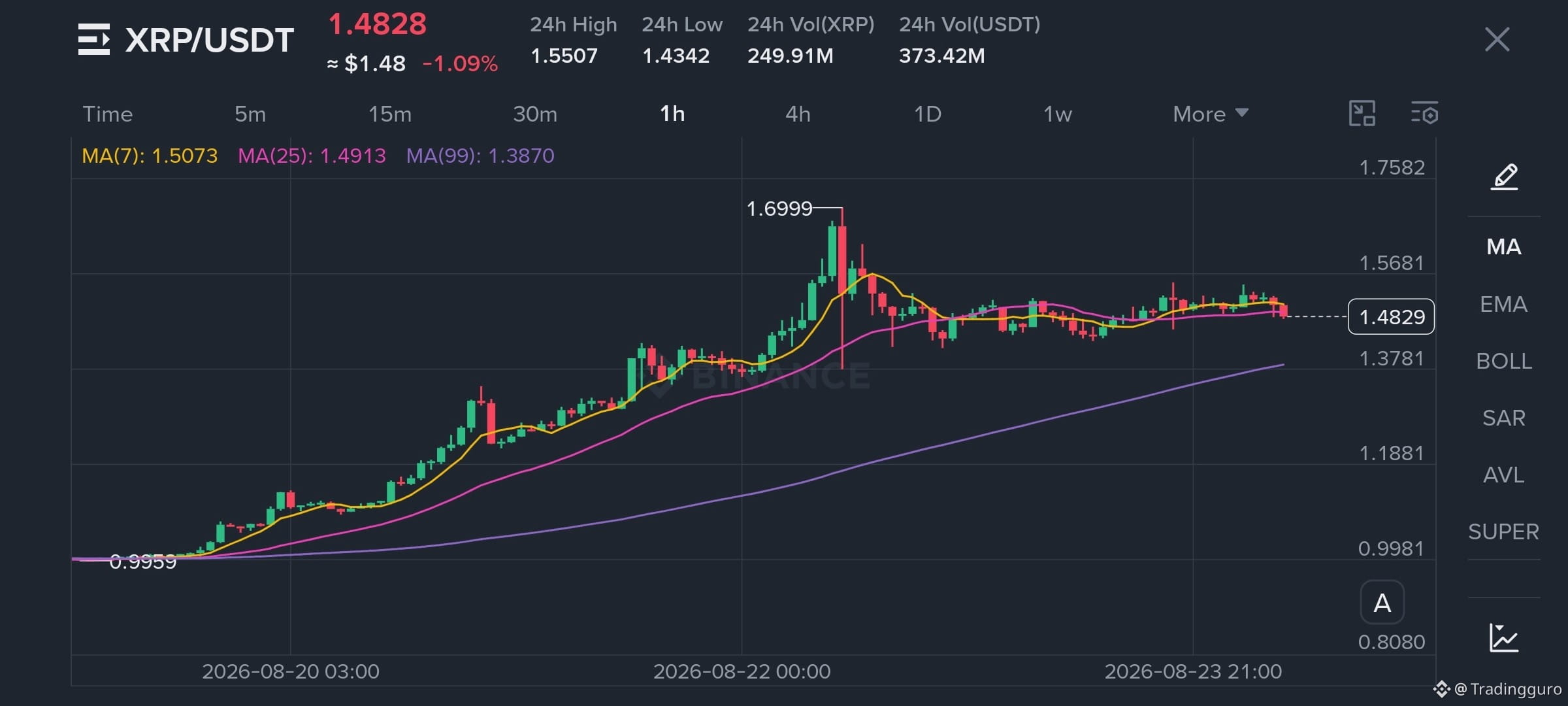Click the 0.9959 low price marker
This screenshot has width=1568, height=706.
click(142, 562)
